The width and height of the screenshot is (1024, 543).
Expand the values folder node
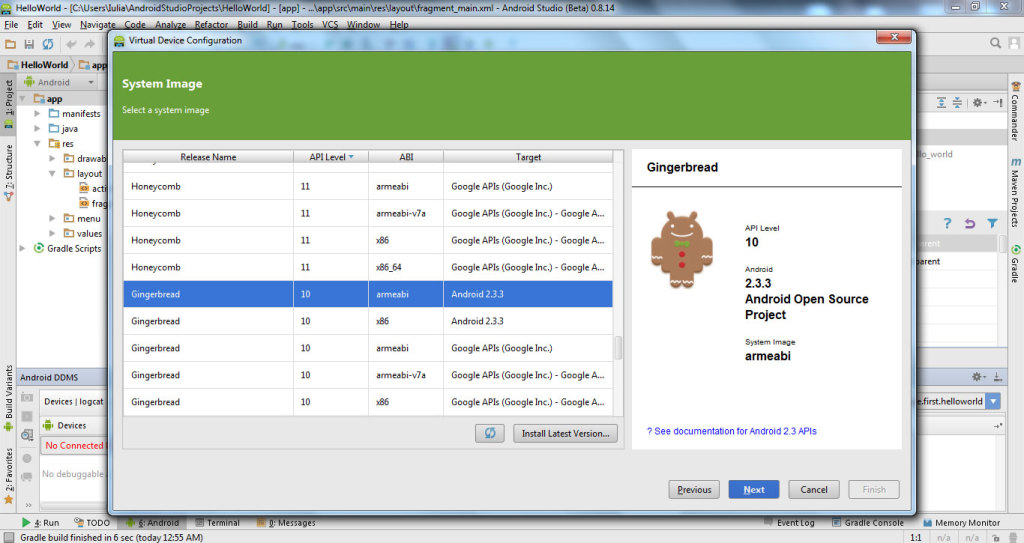click(52, 233)
